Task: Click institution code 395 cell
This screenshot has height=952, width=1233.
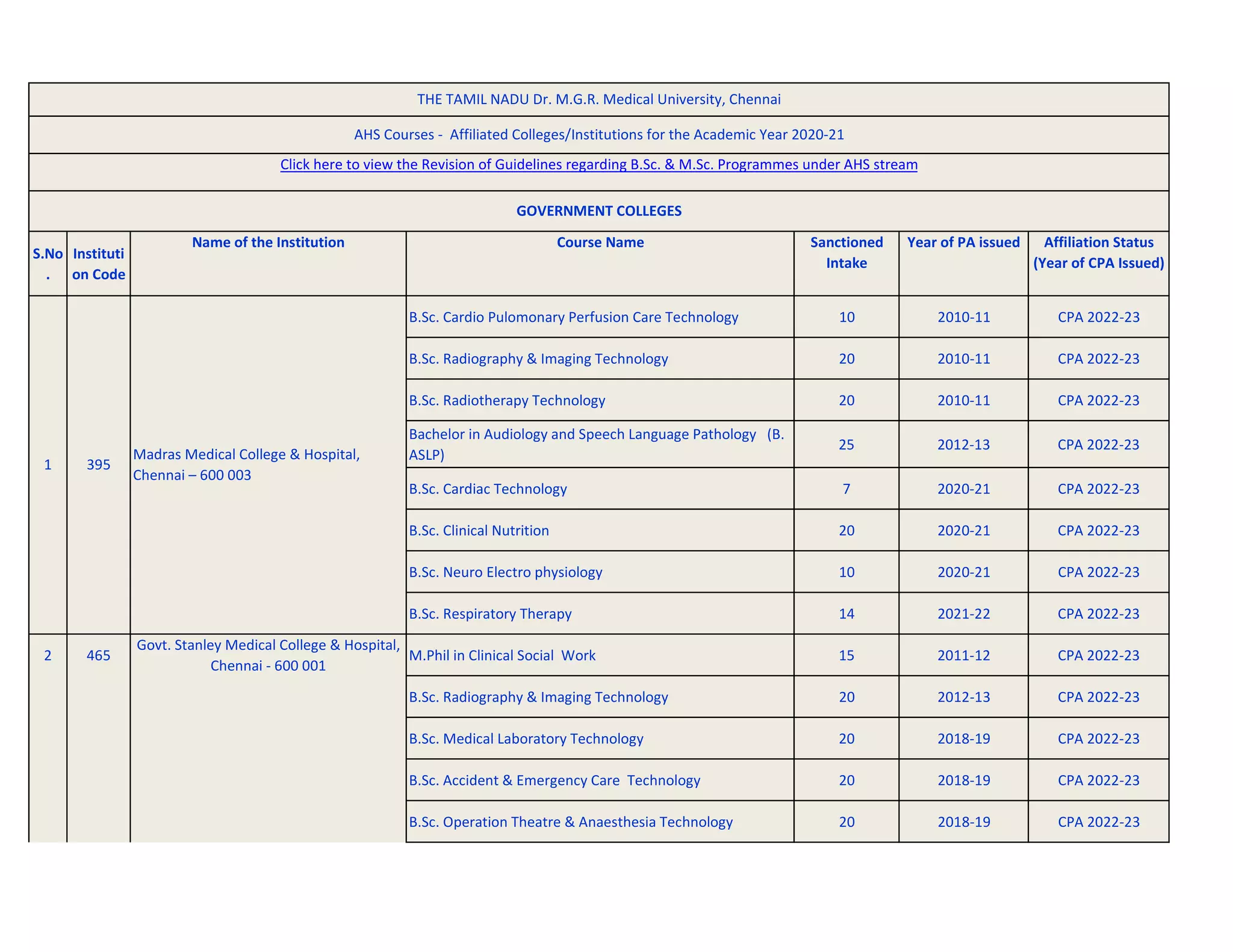Action: (98, 465)
